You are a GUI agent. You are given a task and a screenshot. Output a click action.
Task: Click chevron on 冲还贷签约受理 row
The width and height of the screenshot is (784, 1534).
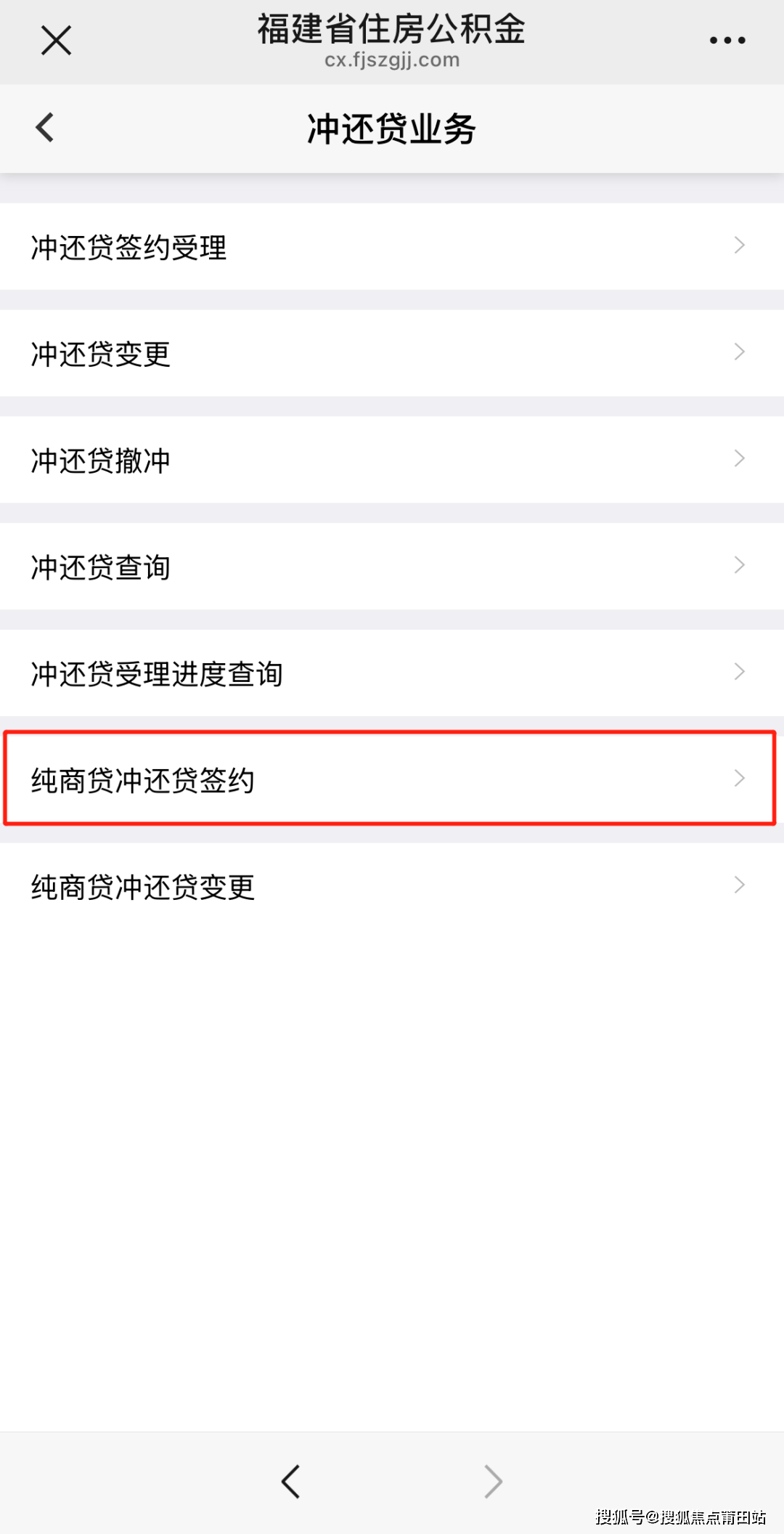(x=739, y=245)
